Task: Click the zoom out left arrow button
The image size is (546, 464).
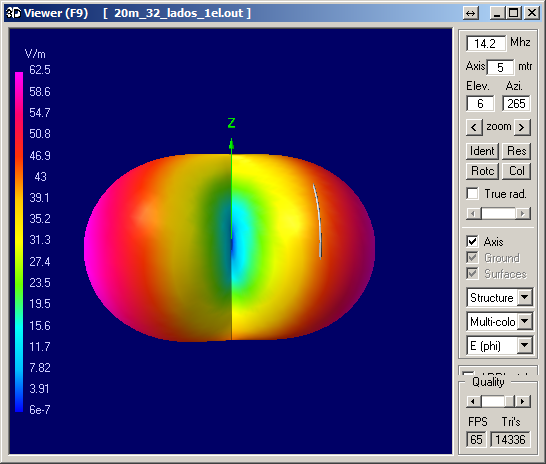Action: click(x=474, y=127)
